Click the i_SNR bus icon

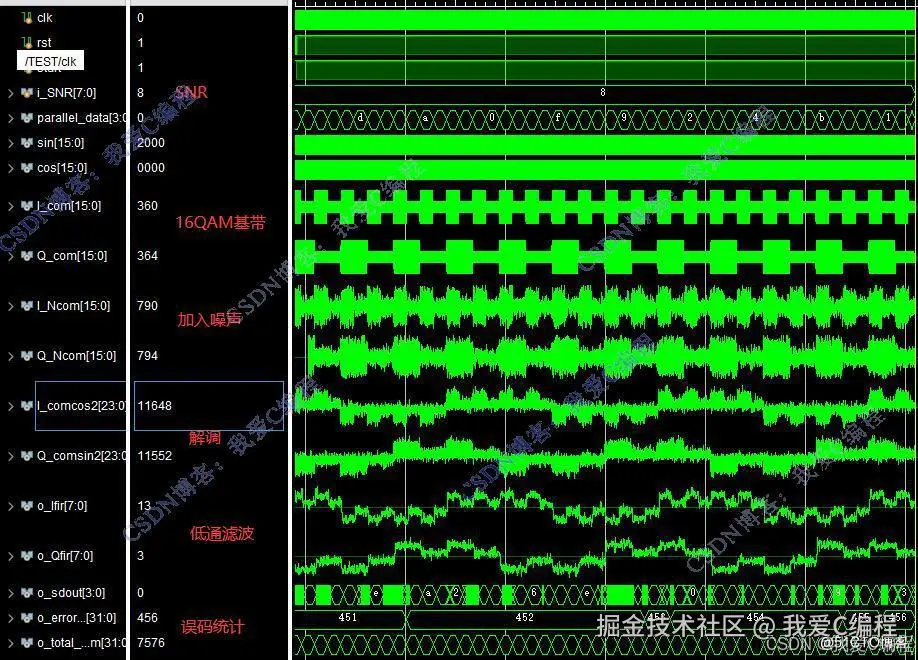[27, 93]
